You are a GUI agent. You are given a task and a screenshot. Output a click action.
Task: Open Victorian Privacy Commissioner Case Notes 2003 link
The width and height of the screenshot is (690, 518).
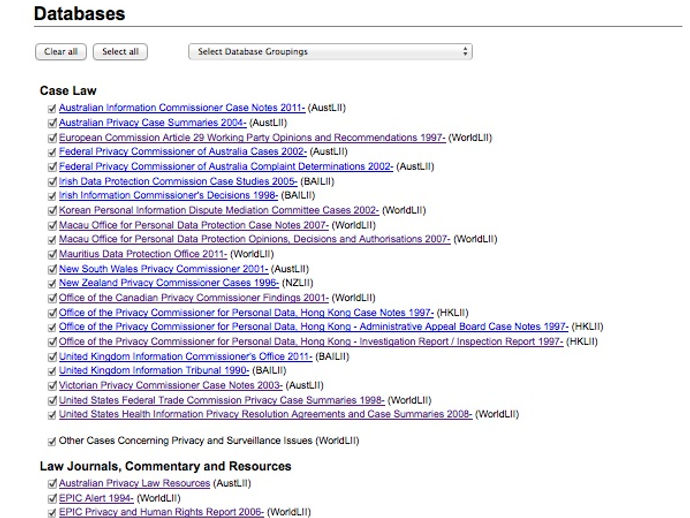171,385
